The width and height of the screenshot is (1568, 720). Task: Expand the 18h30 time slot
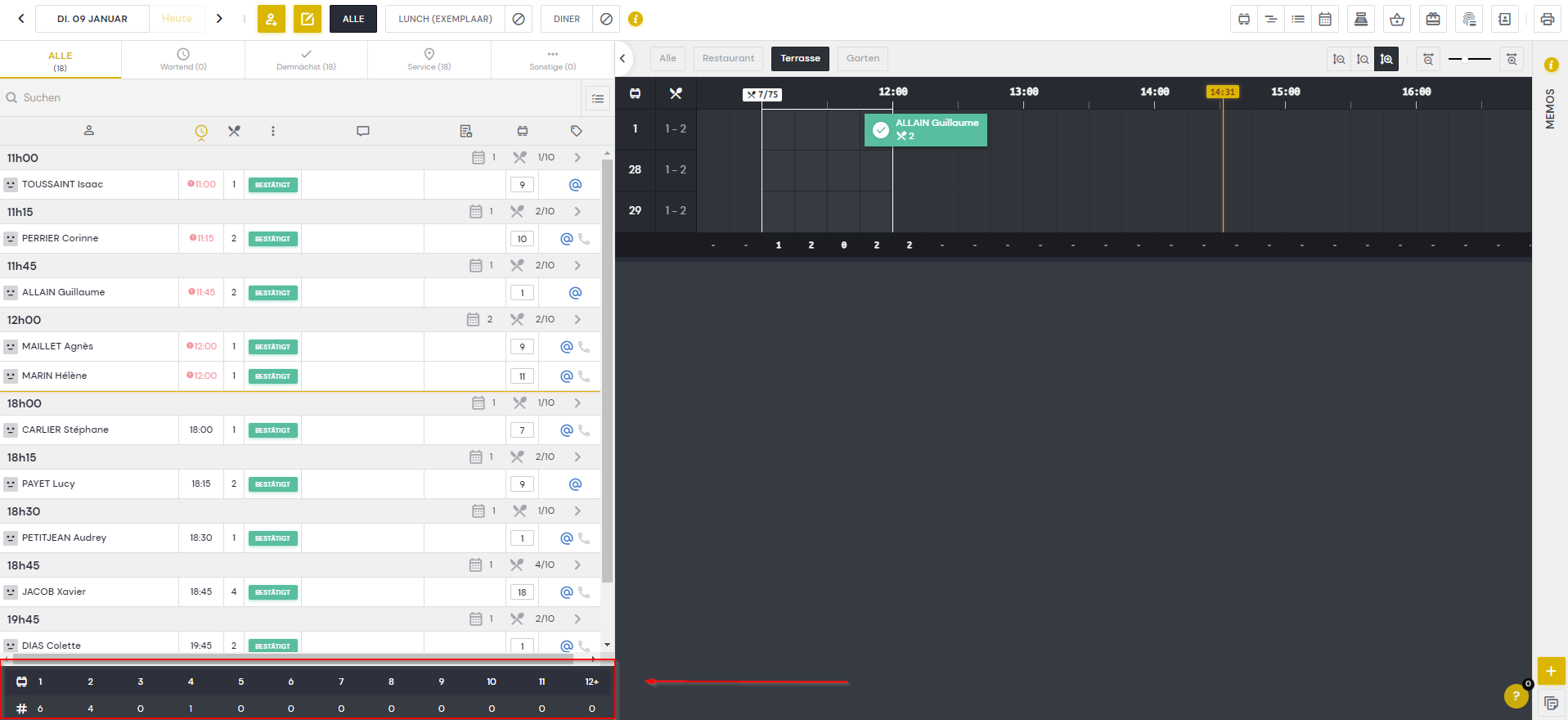pyautogui.click(x=577, y=511)
